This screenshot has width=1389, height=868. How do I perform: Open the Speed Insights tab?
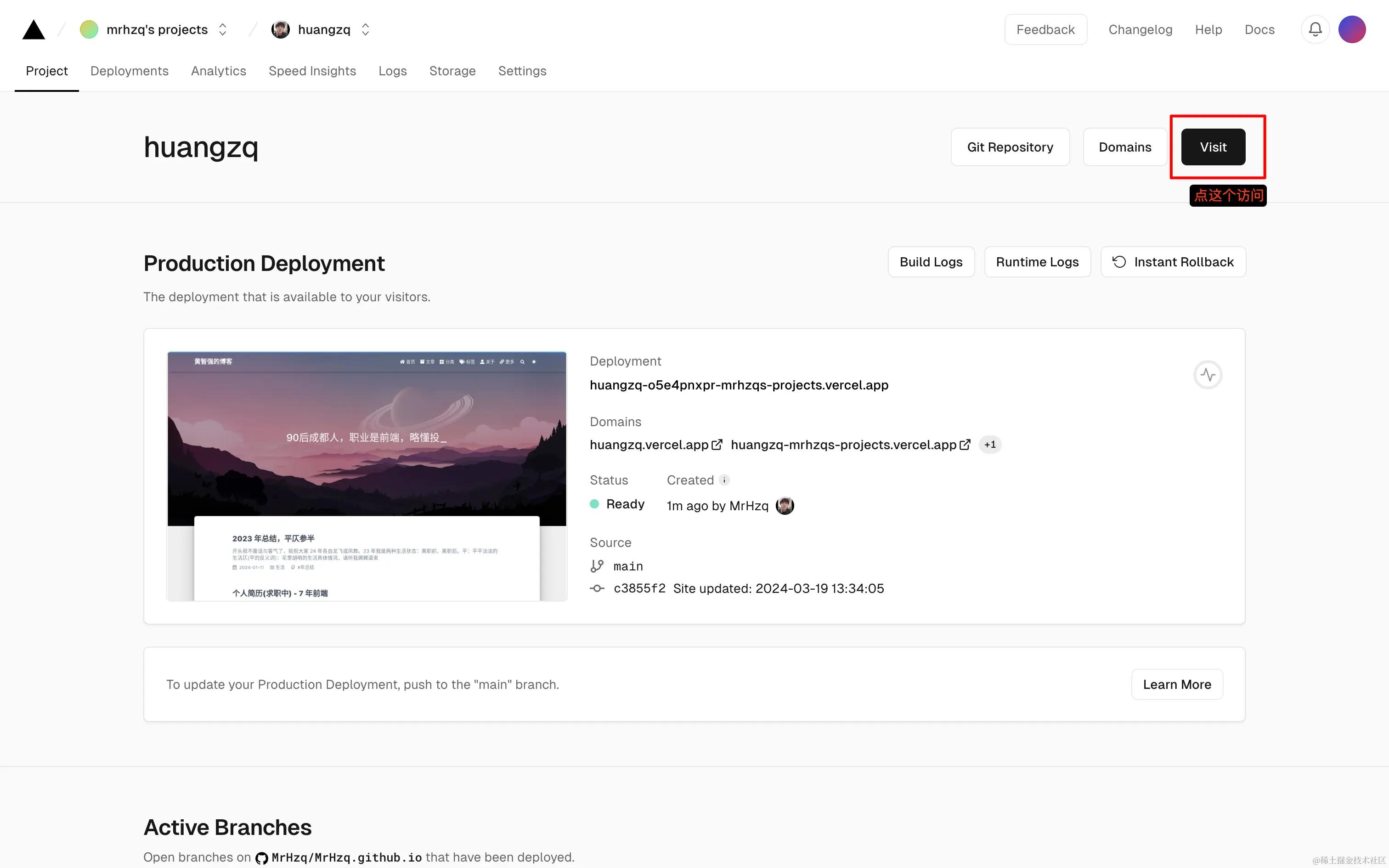coord(312,71)
